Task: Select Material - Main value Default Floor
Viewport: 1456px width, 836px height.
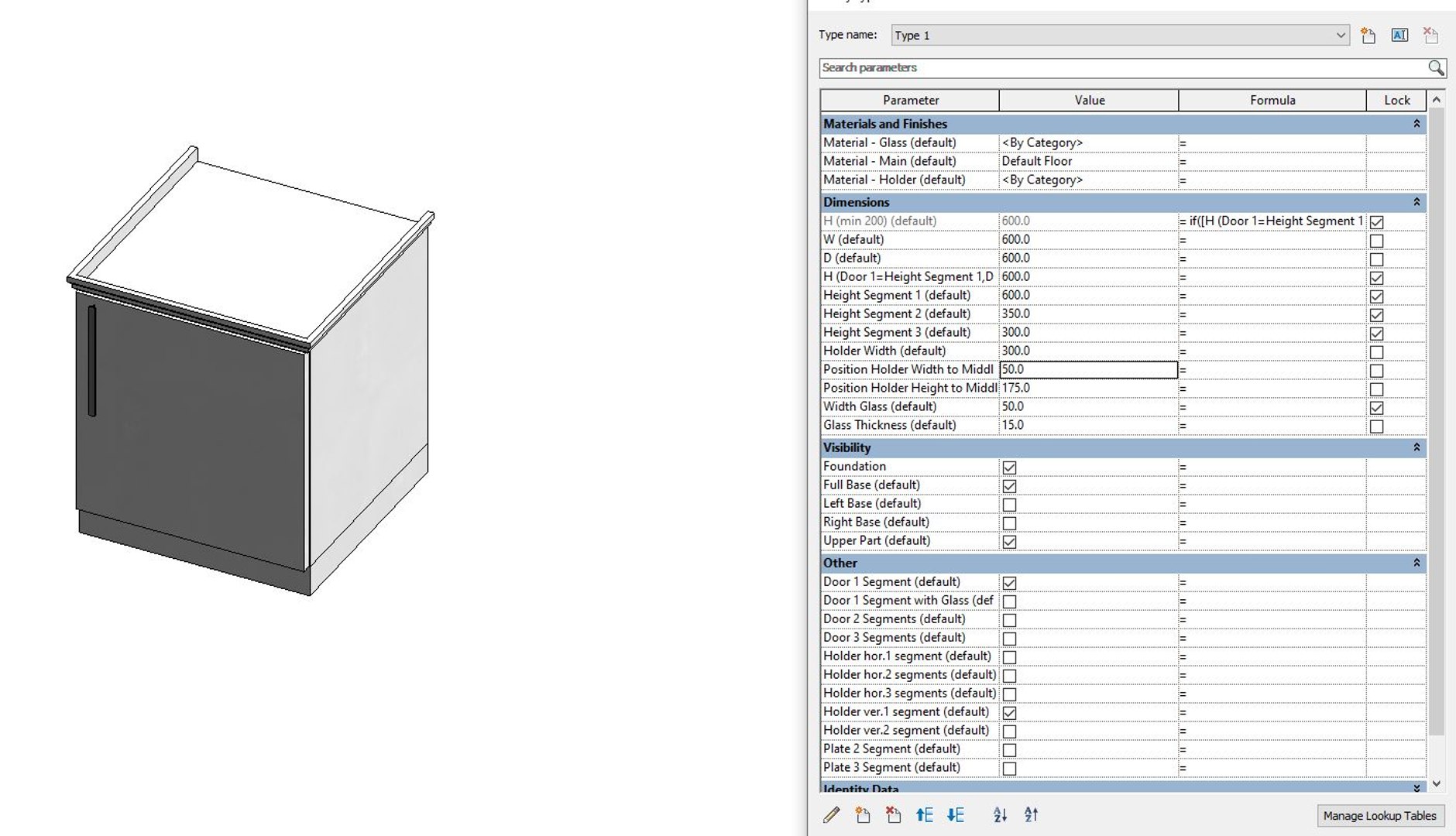Action: 1088,161
